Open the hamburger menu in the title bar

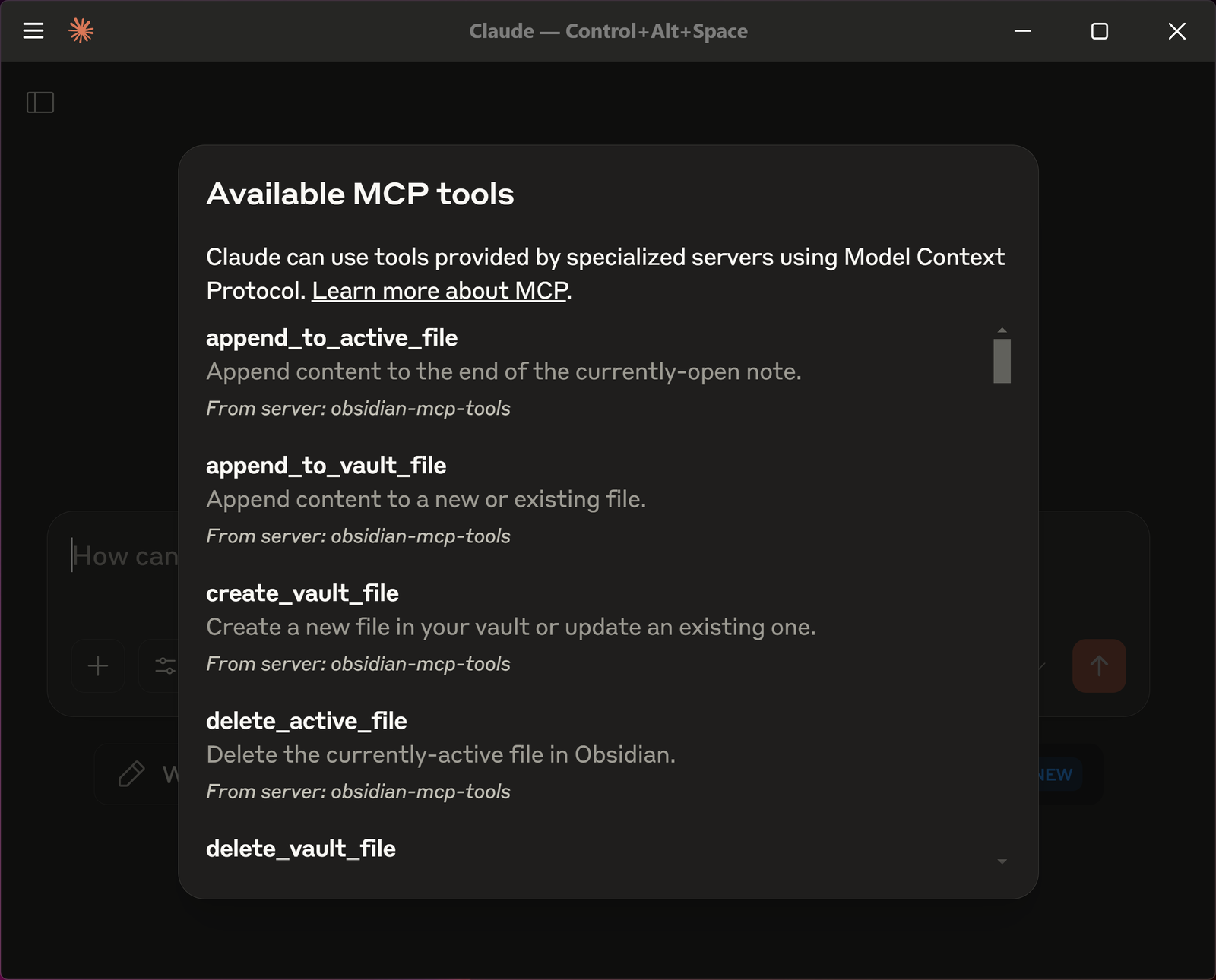33,30
